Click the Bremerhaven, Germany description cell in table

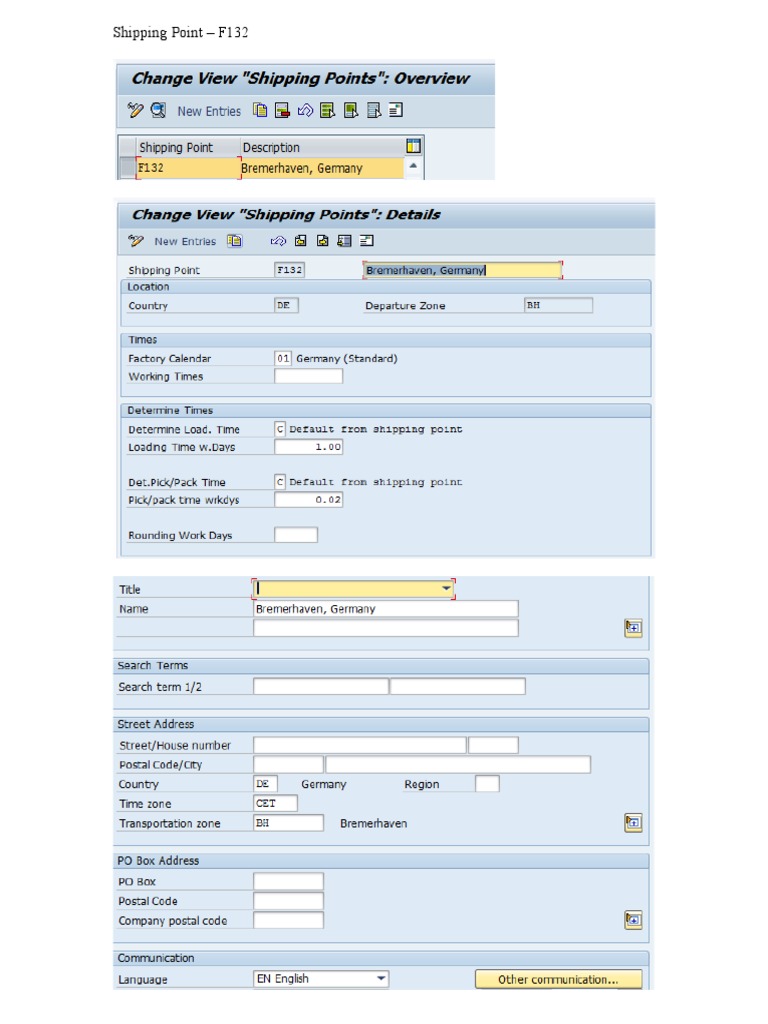(322, 168)
